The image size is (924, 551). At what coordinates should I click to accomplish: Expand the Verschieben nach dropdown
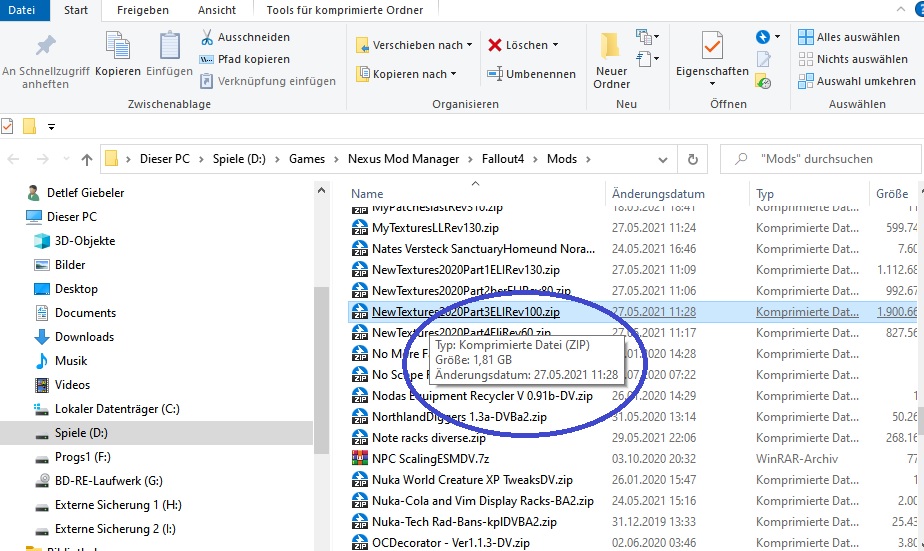click(x=470, y=45)
